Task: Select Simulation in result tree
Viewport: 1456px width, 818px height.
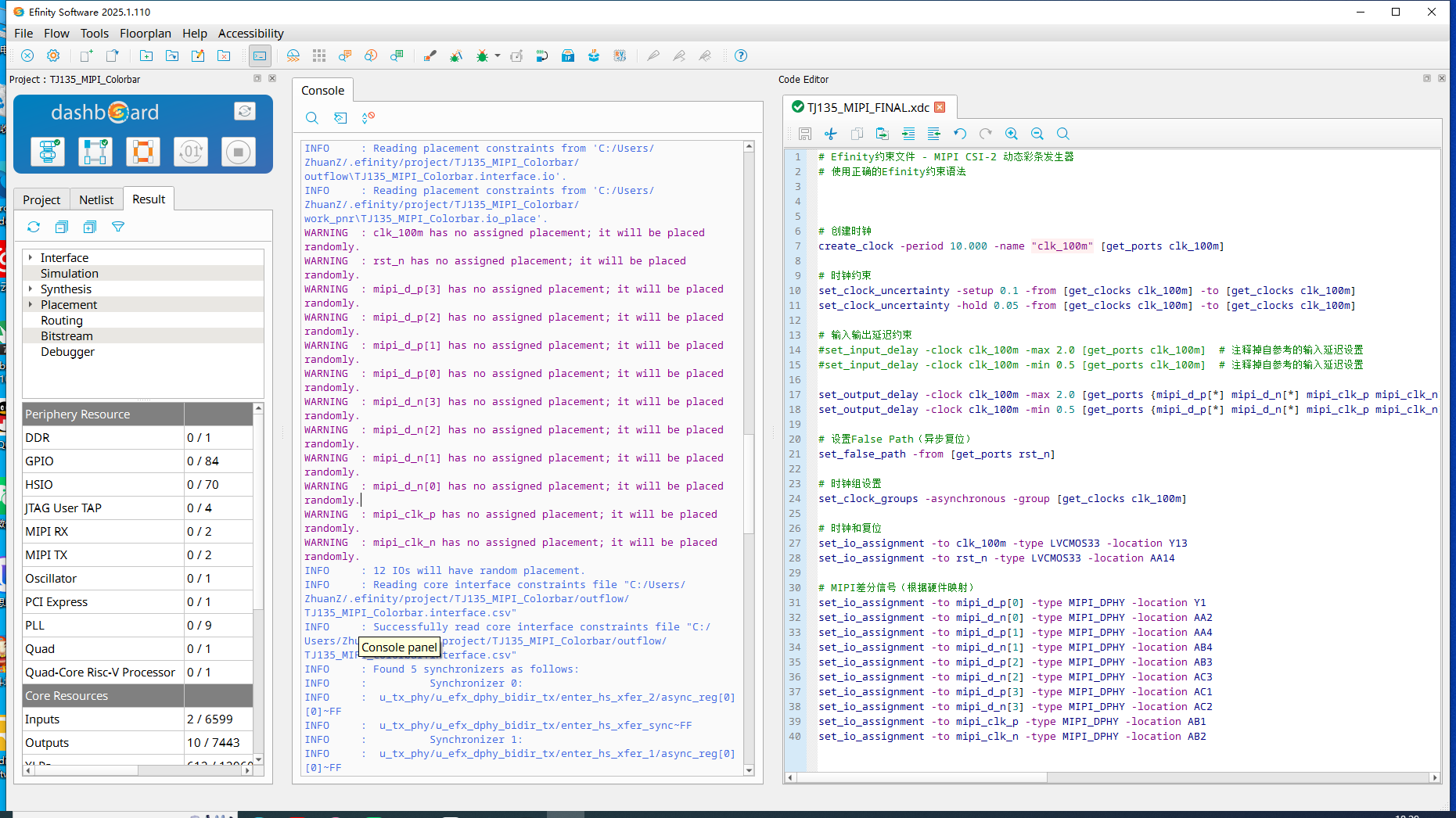Action: [x=70, y=273]
